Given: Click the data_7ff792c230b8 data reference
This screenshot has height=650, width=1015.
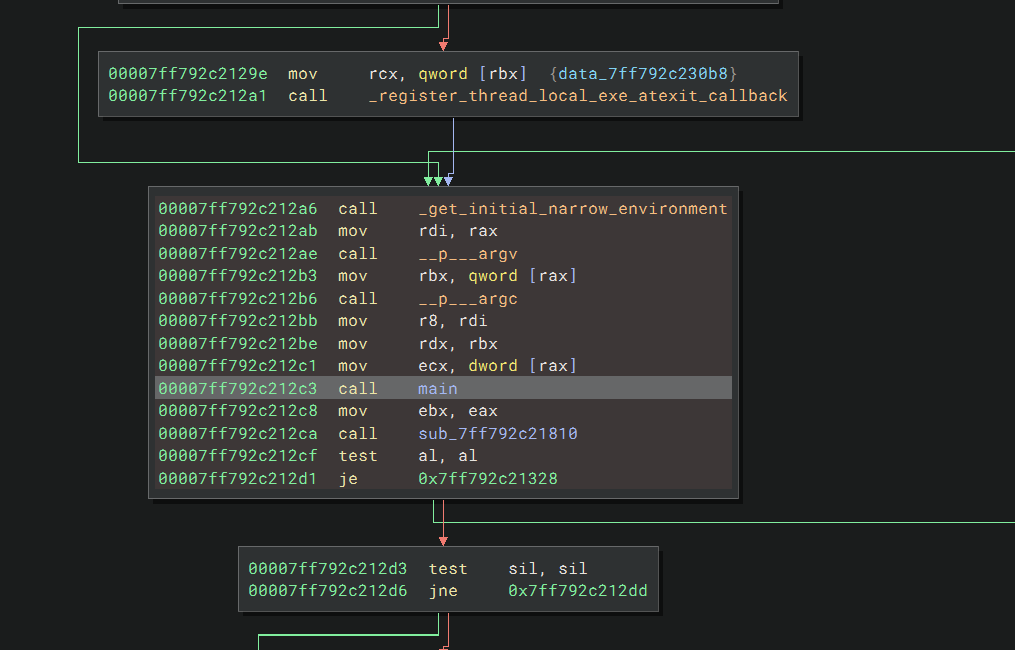Looking at the screenshot, I should 648,74.
